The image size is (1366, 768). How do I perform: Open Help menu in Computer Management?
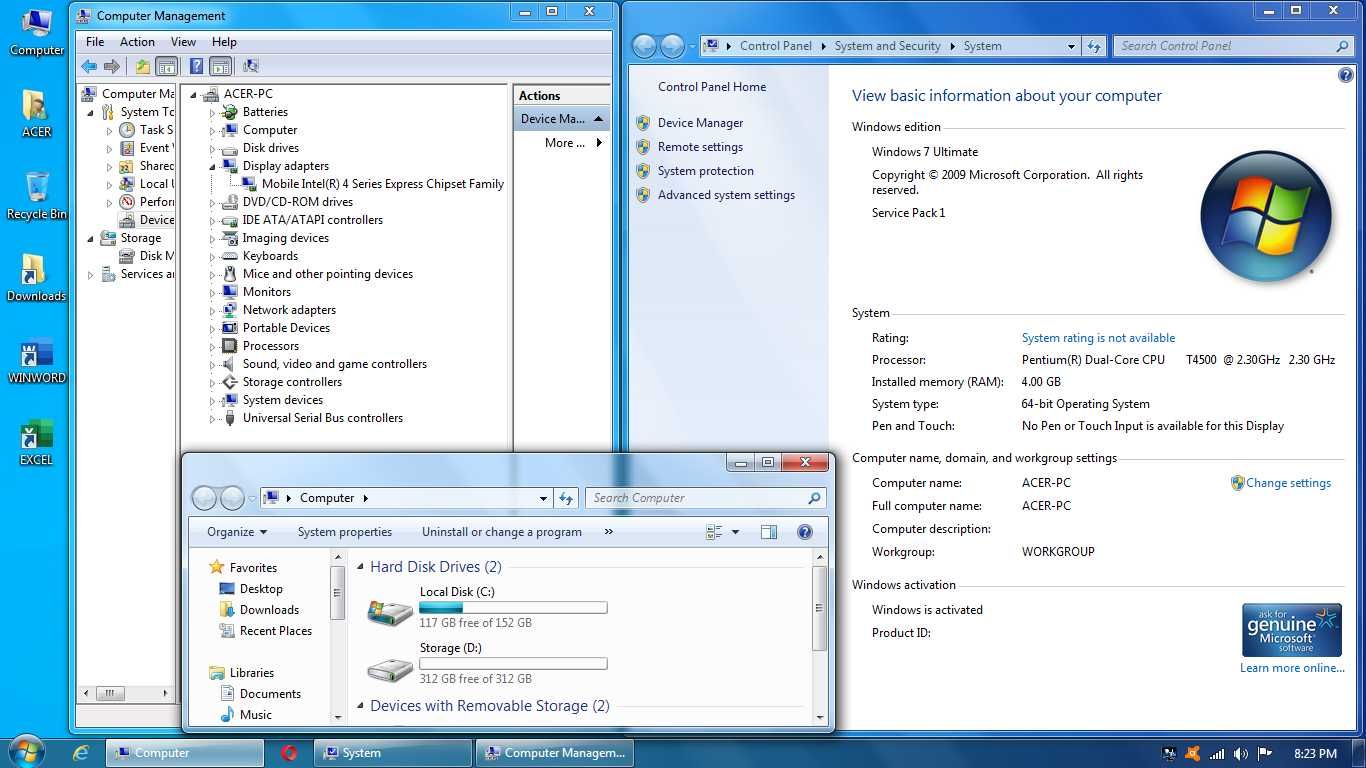tap(224, 42)
